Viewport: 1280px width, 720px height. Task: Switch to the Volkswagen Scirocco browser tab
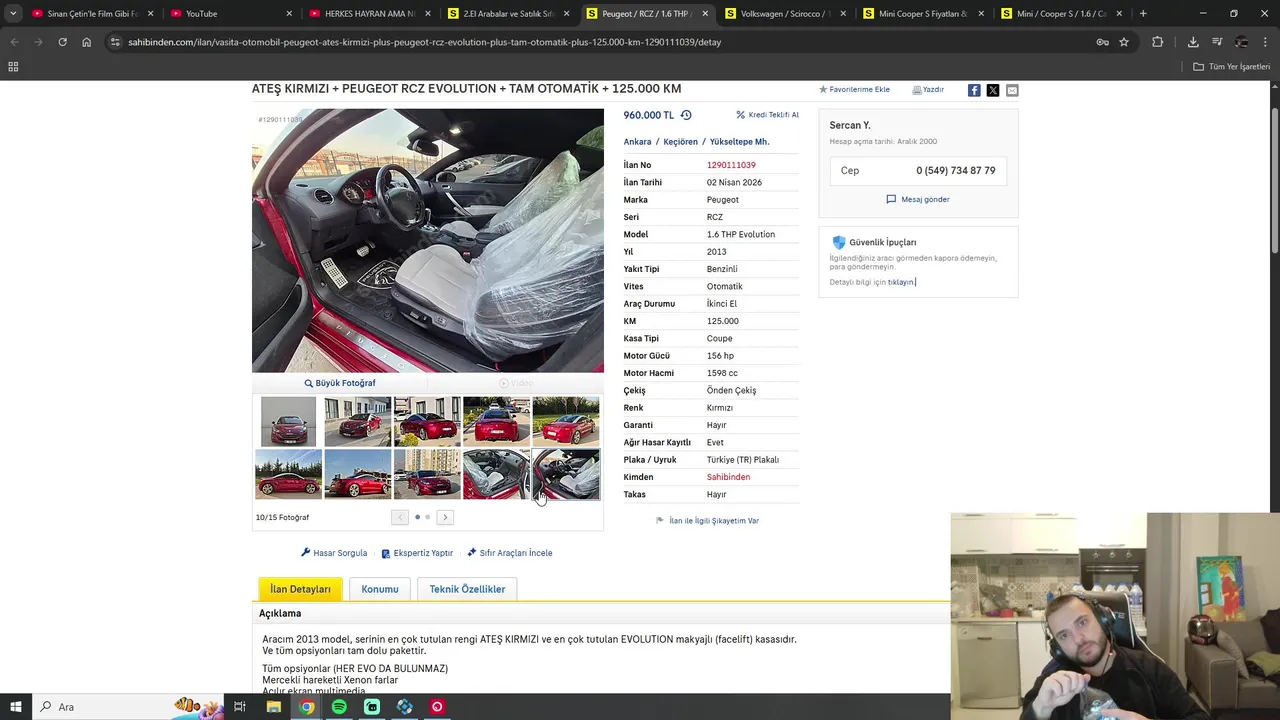click(786, 14)
